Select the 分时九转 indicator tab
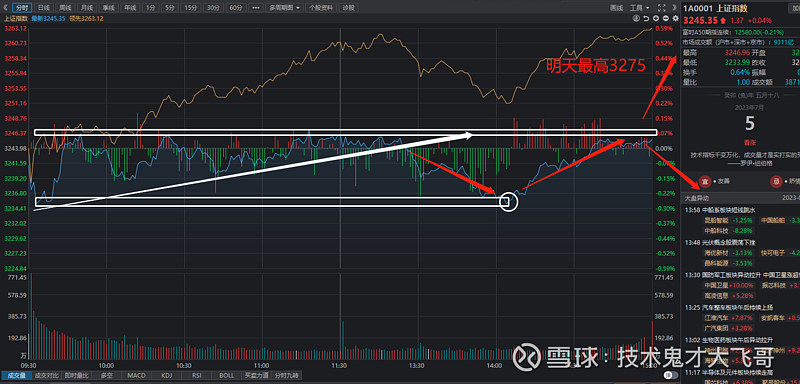 click(x=286, y=375)
